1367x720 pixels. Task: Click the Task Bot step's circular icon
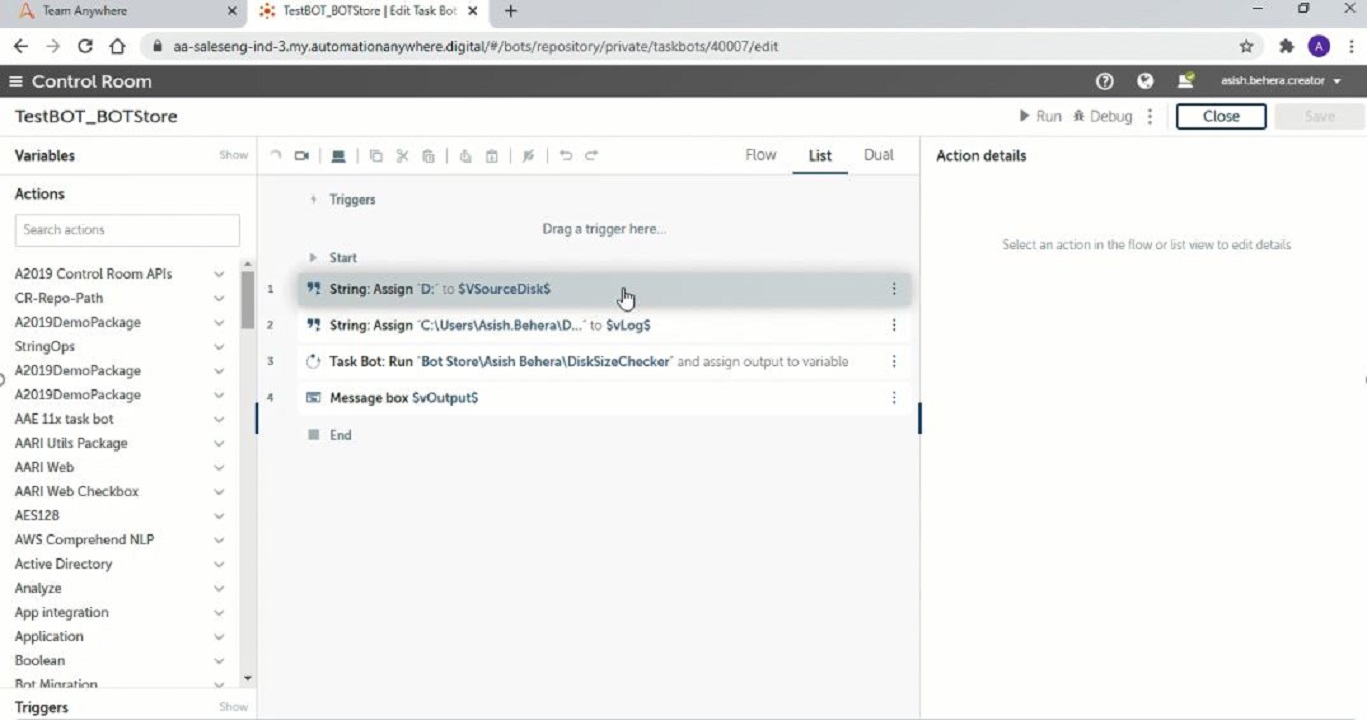tap(313, 362)
